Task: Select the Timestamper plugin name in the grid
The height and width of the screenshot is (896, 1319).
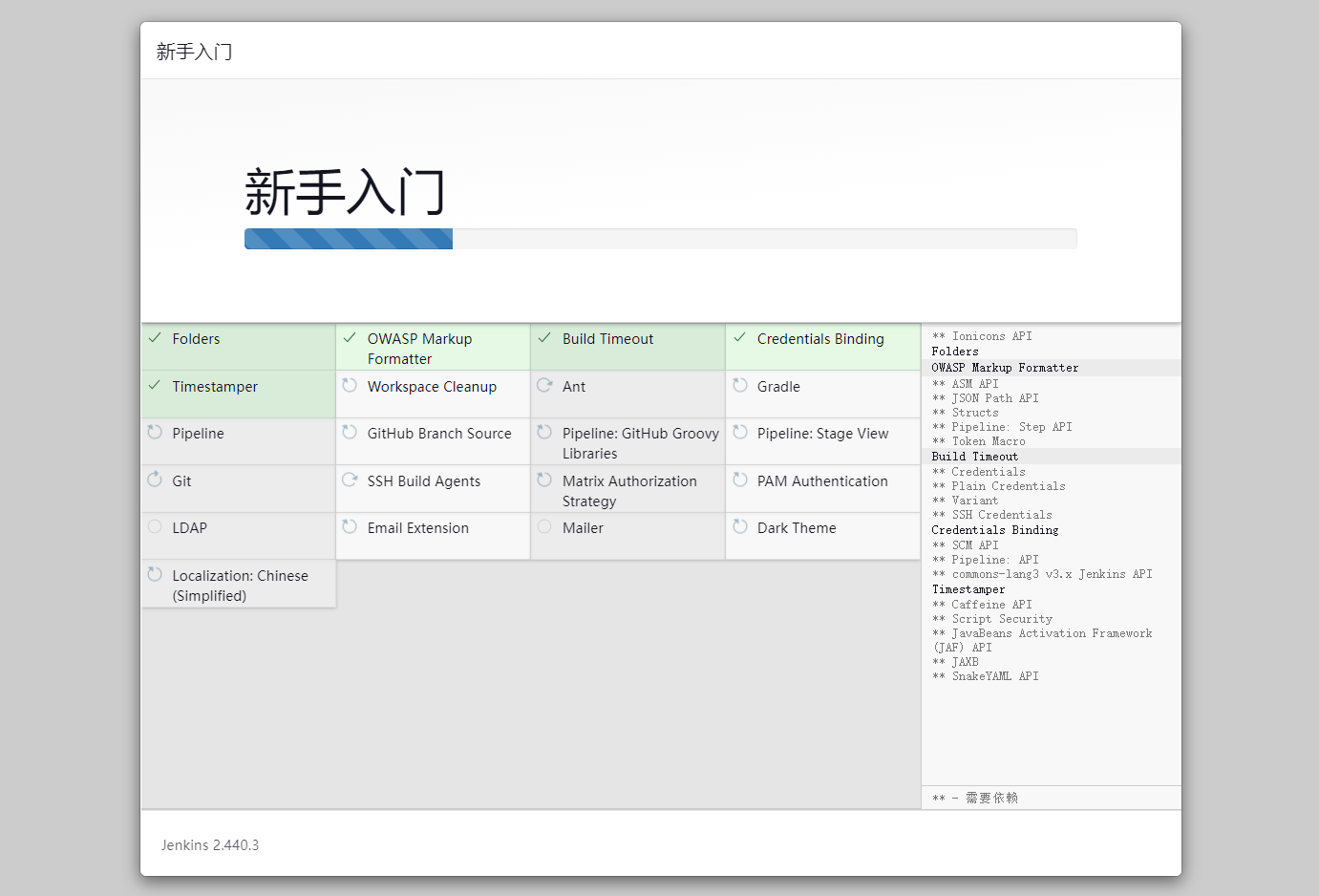Action: click(x=215, y=387)
